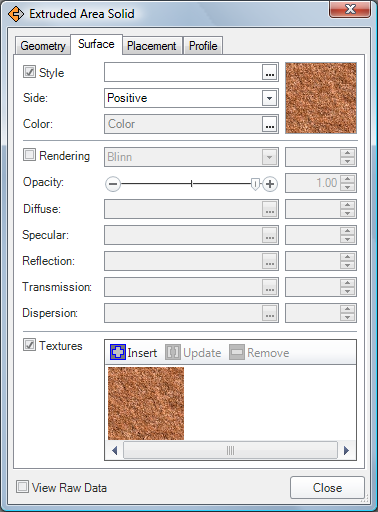Increment the Dispersion spinner up arrow
This screenshot has height=512, width=378.
[x=348, y=309]
